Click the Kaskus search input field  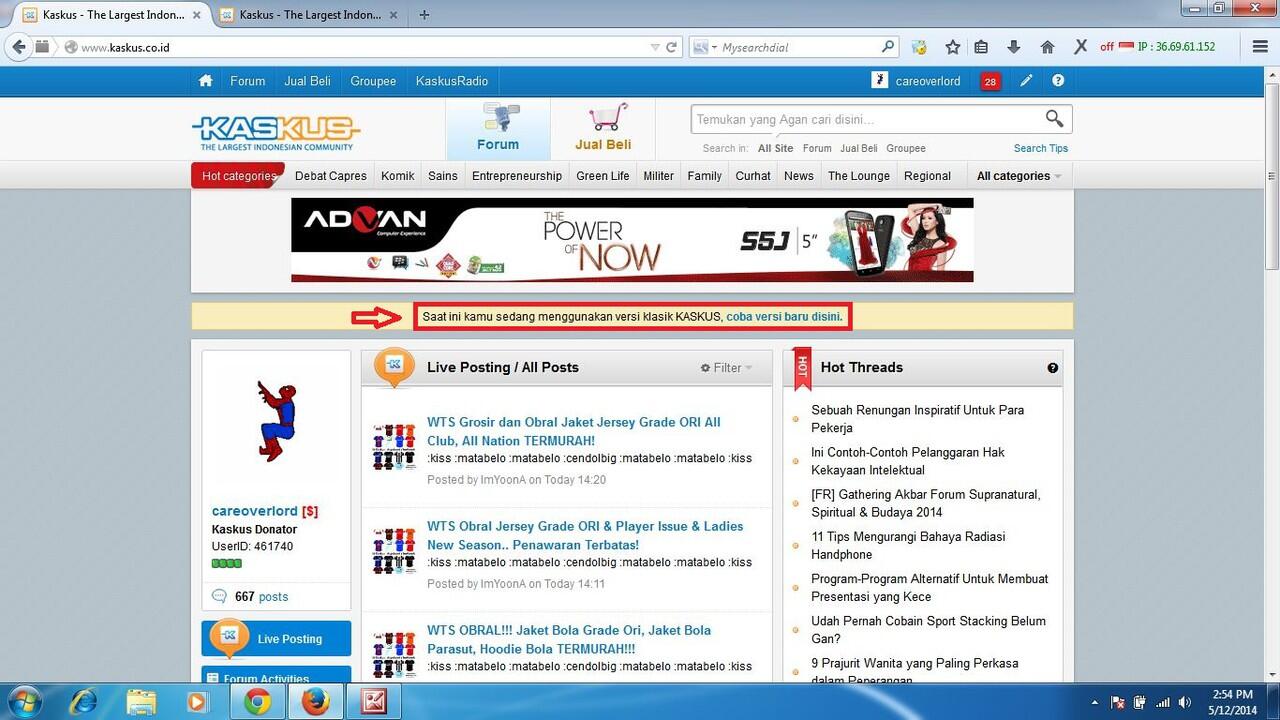pyautogui.click(x=865, y=119)
